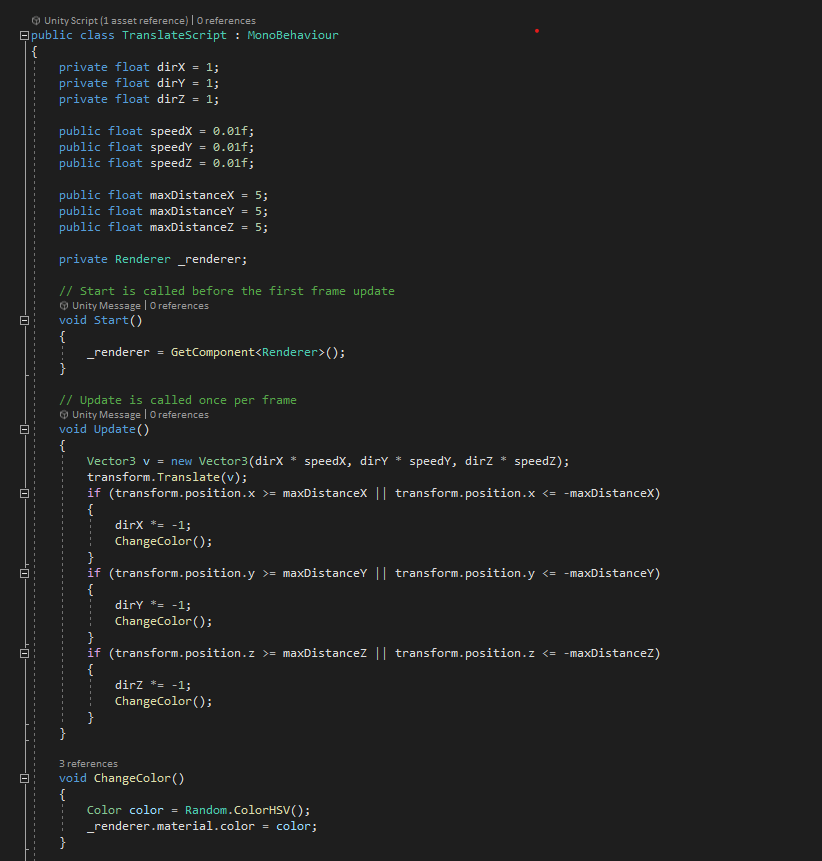Click 'Random.ColorHSV();' call
Screen dimensions: 822x861
[248, 810]
